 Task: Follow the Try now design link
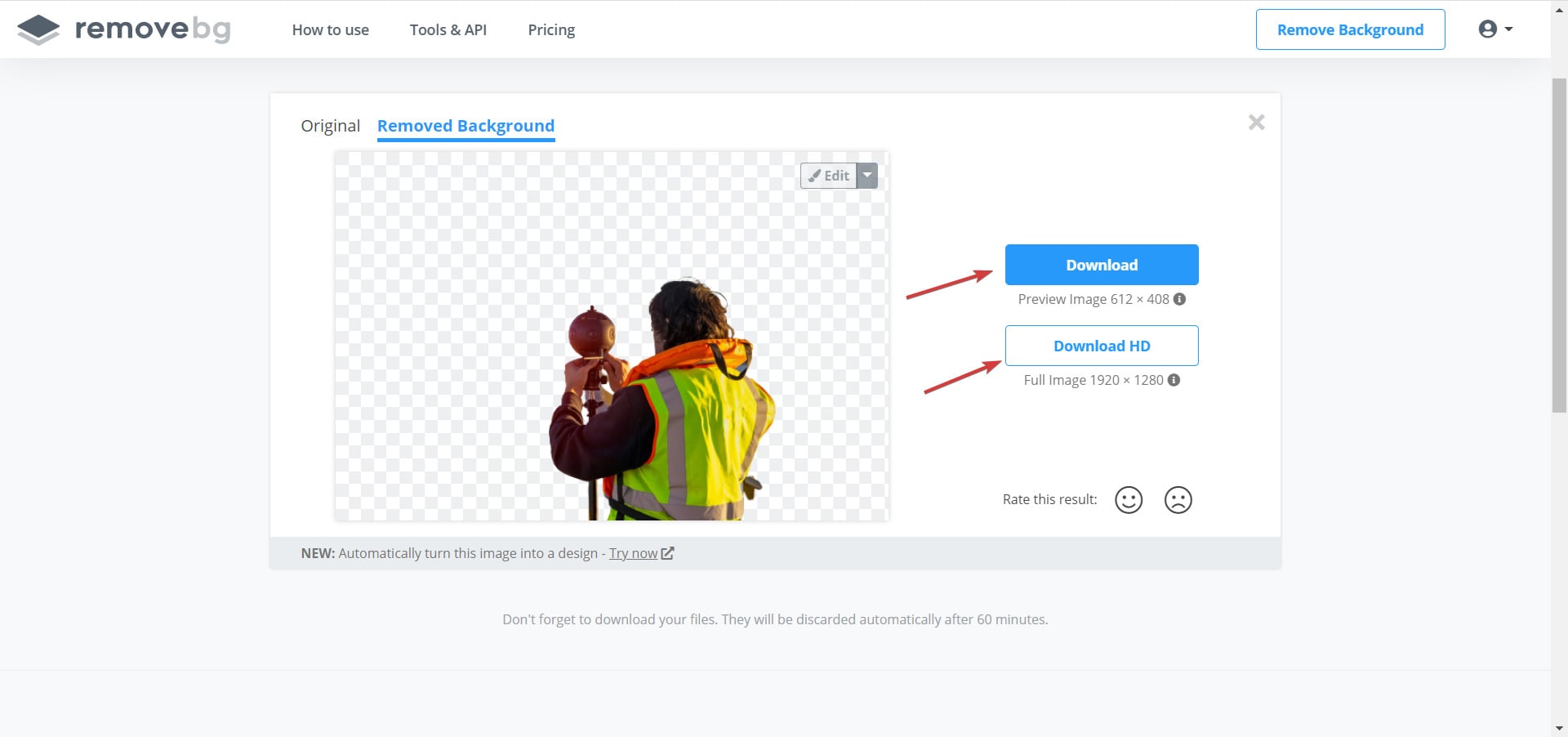(x=641, y=553)
